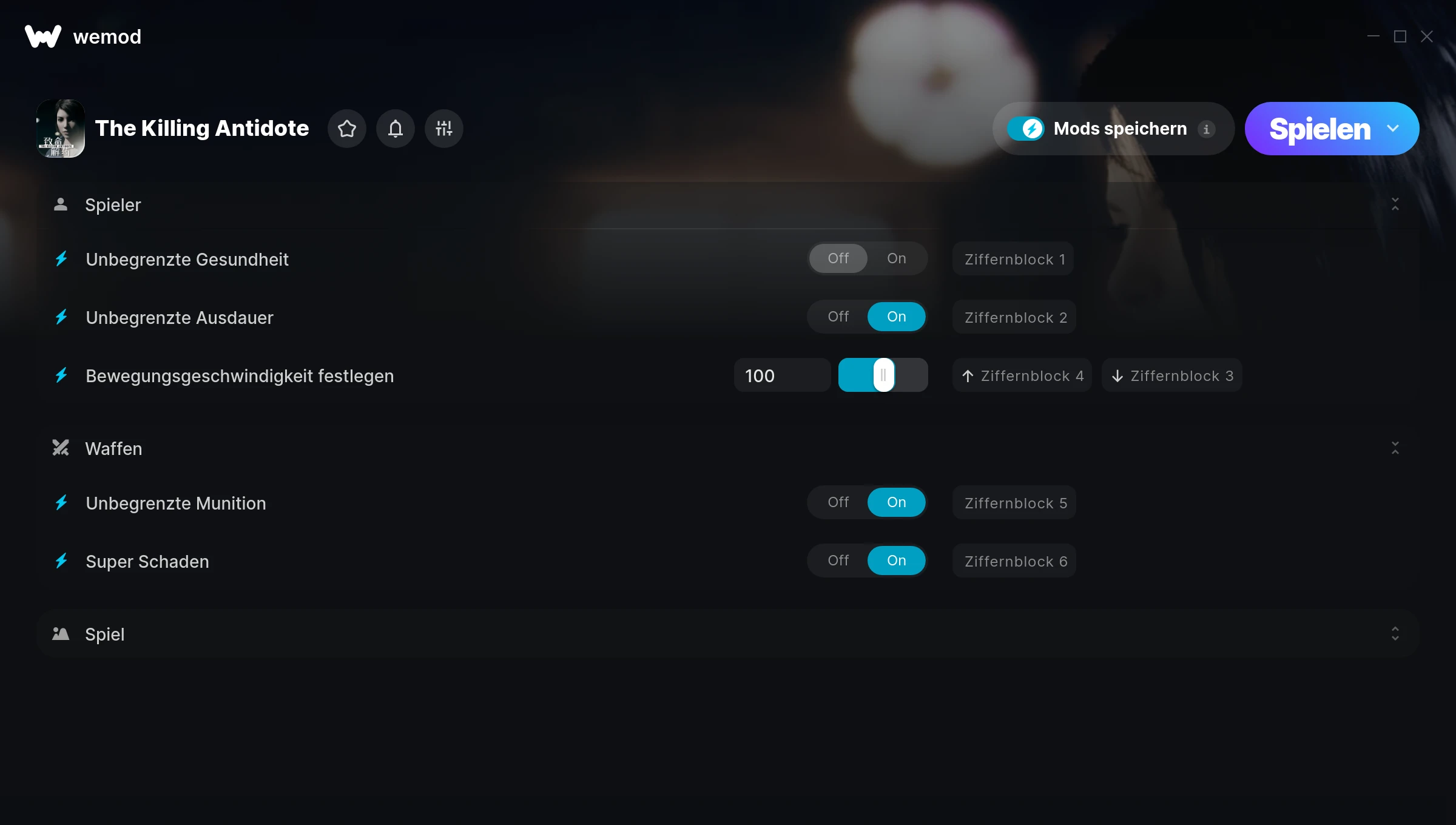
Task: Turn off Unbegrenzte Ausdauer
Action: click(x=838, y=317)
